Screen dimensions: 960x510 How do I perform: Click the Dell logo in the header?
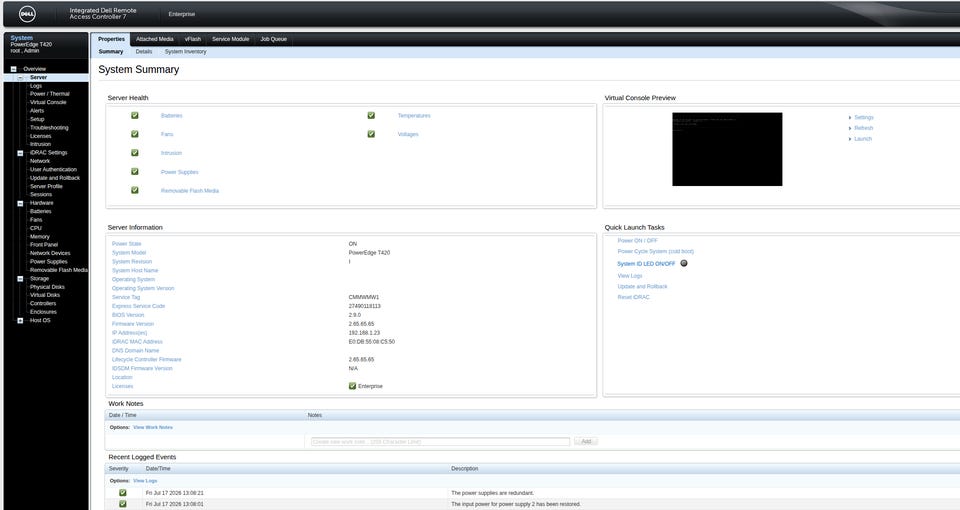coord(27,13)
